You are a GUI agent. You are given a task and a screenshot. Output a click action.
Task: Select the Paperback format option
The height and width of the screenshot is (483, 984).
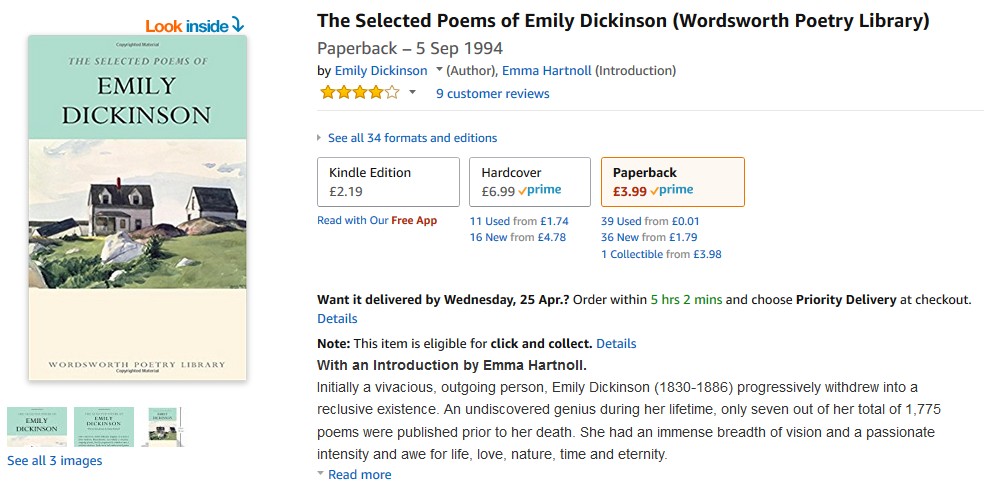click(x=672, y=181)
